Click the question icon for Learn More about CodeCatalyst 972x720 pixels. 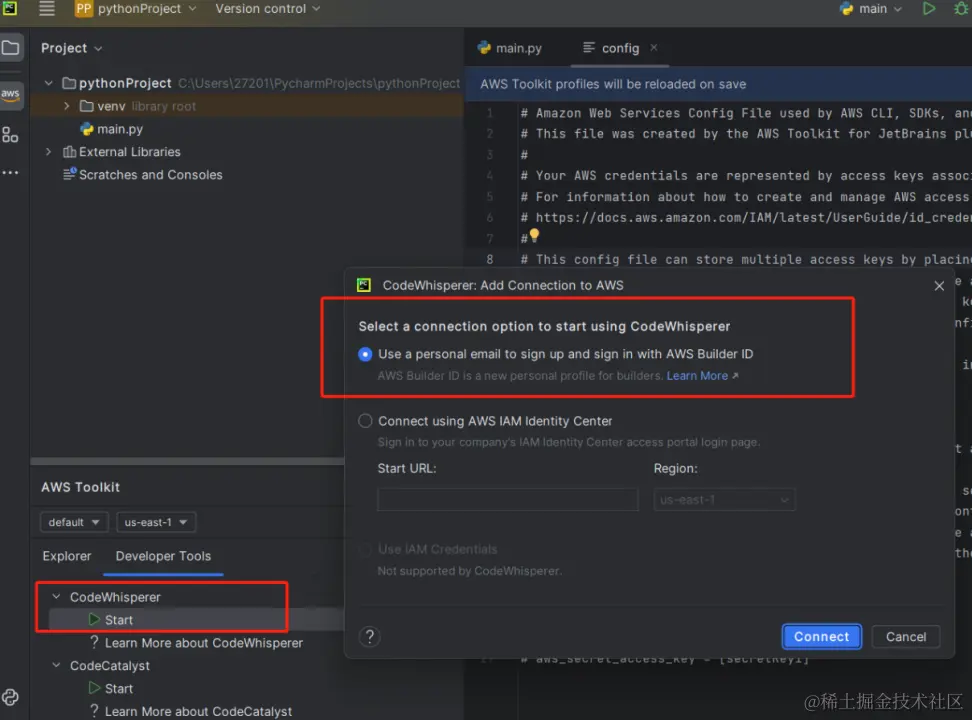point(94,711)
